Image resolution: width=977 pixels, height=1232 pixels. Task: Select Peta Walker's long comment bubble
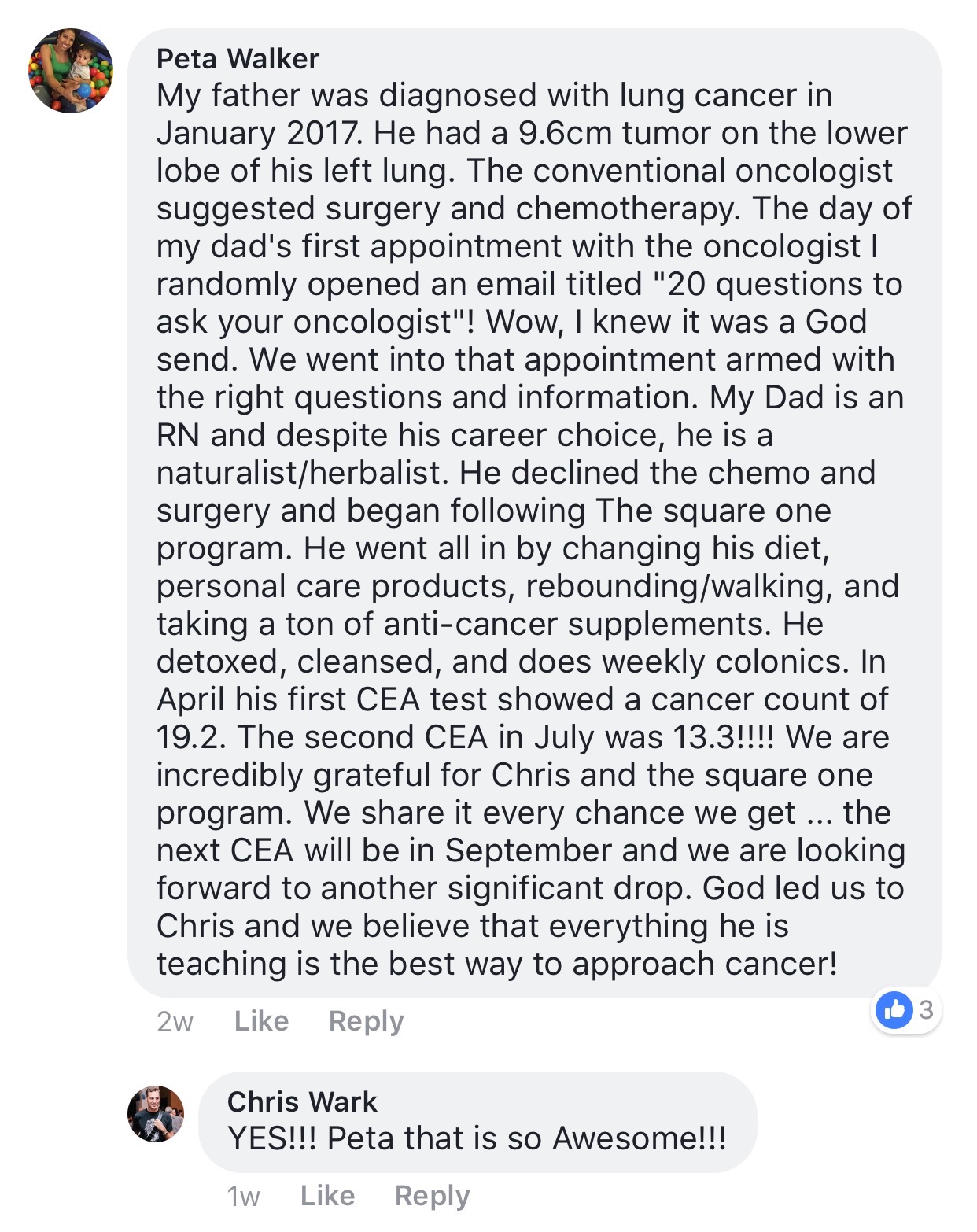pyautogui.click(x=534, y=513)
